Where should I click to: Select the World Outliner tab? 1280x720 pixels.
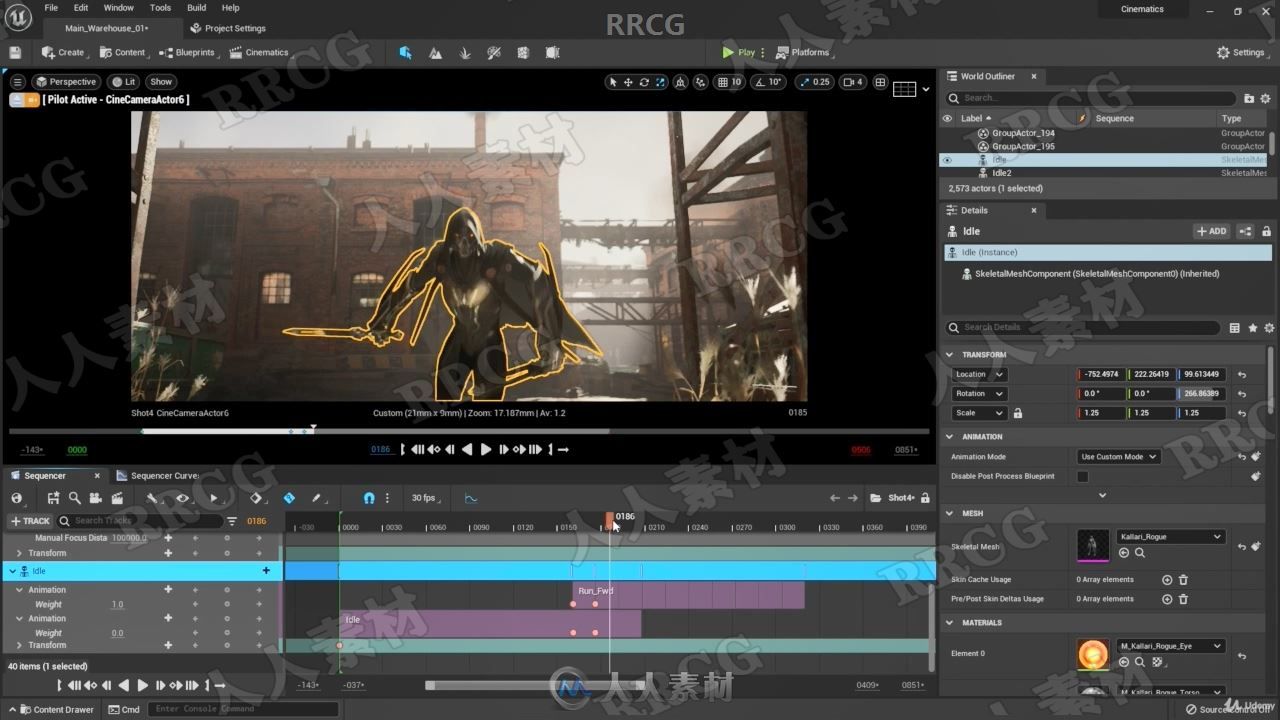coord(988,76)
